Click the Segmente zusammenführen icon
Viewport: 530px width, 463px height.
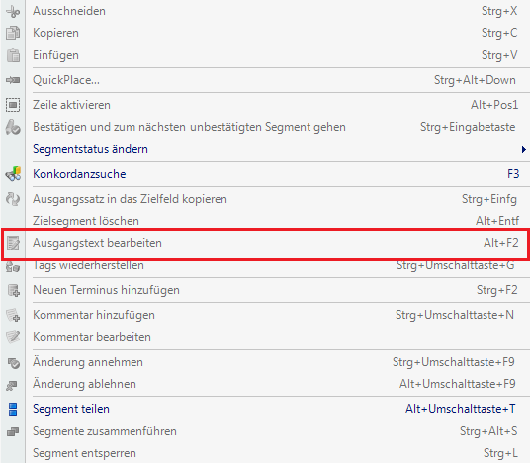[x=13, y=432]
